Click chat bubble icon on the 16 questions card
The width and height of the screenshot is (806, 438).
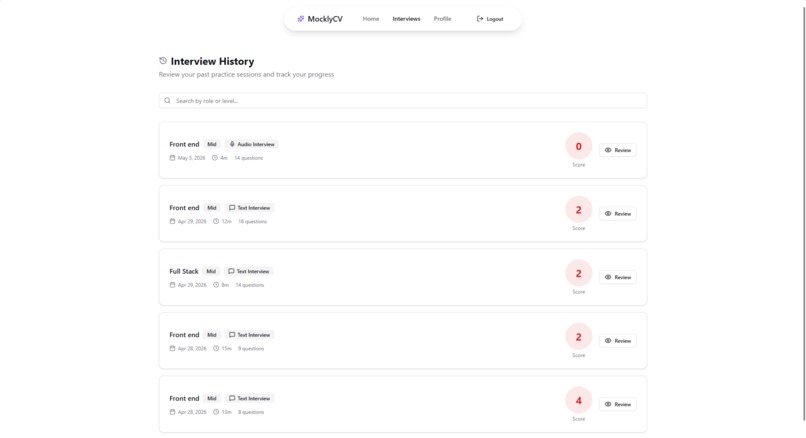click(x=232, y=208)
